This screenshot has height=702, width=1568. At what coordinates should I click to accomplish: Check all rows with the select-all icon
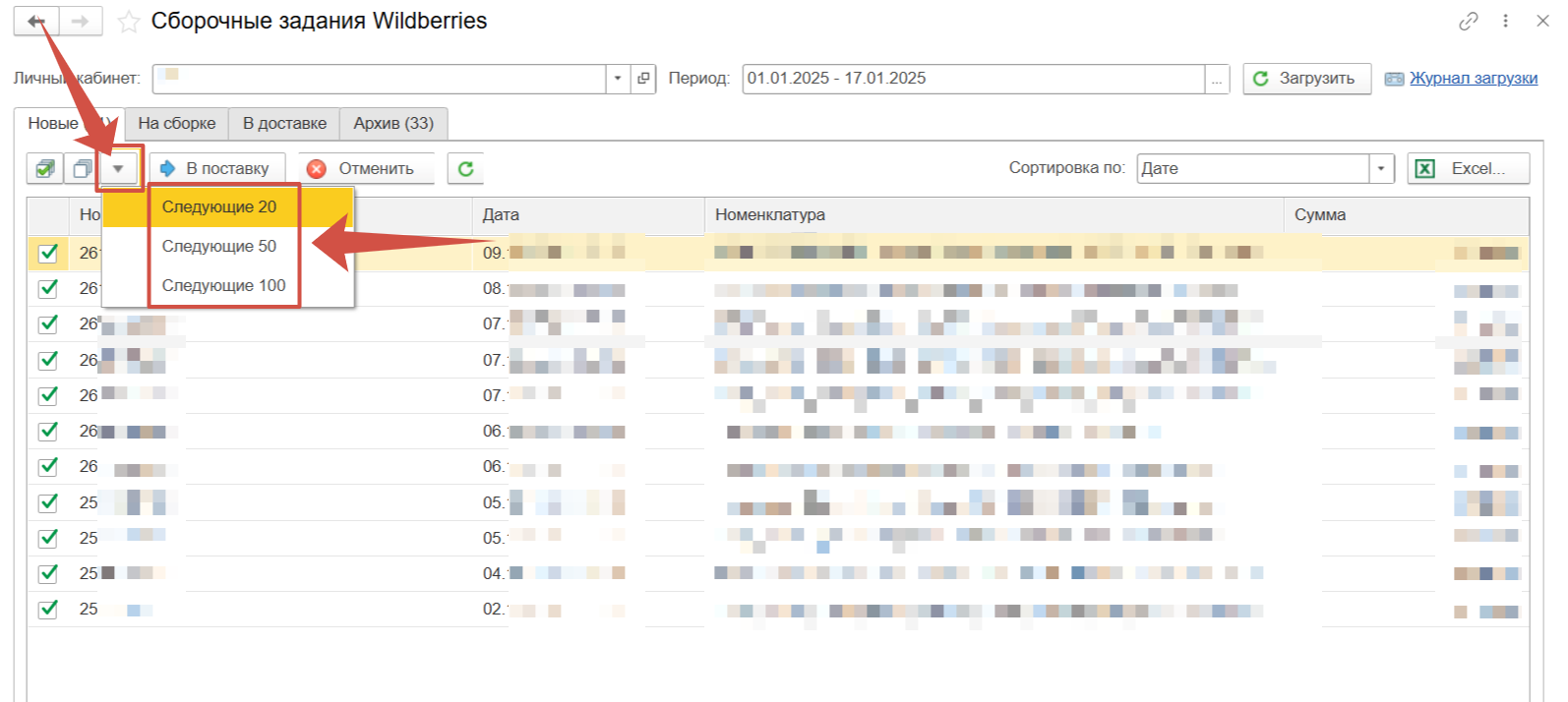click(44, 169)
